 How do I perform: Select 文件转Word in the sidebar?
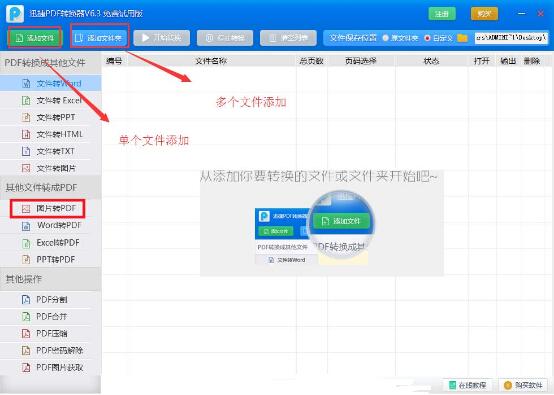pyautogui.click(x=51, y=83)
